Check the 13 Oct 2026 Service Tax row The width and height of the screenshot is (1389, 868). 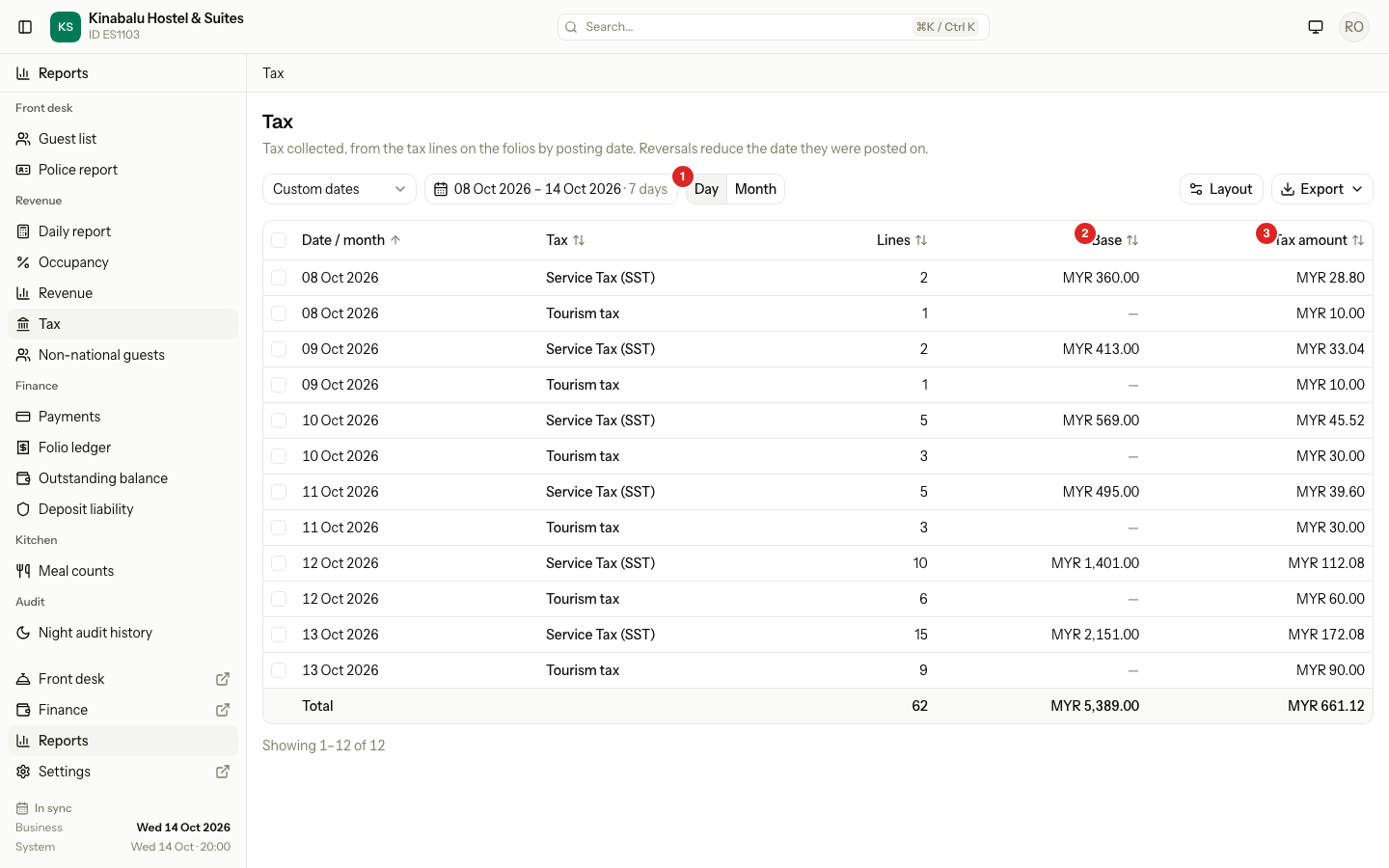(x=279, y=635)
